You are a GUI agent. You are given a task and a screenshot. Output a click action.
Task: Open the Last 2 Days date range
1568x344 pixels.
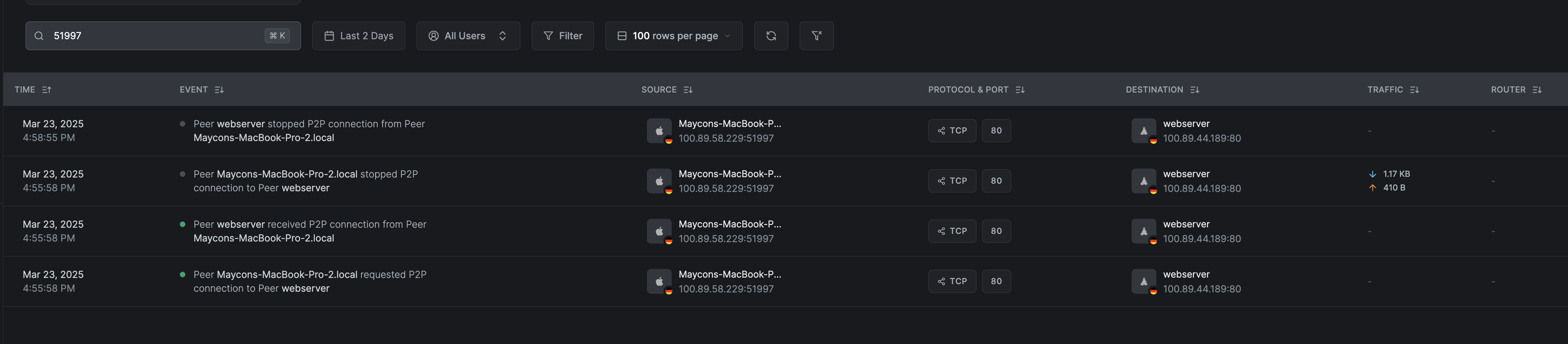[359, 36]
